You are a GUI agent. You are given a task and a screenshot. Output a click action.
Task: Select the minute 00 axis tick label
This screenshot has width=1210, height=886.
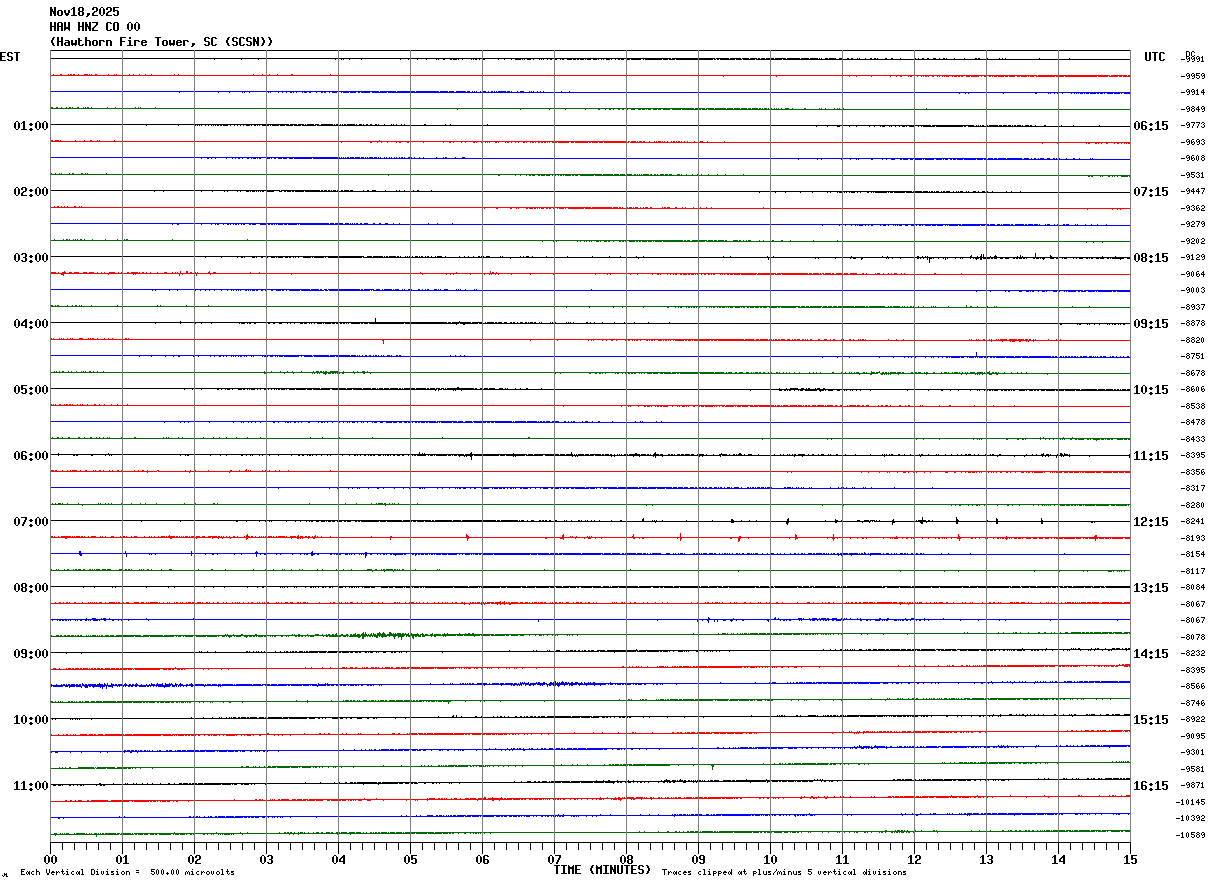point(50,859)
